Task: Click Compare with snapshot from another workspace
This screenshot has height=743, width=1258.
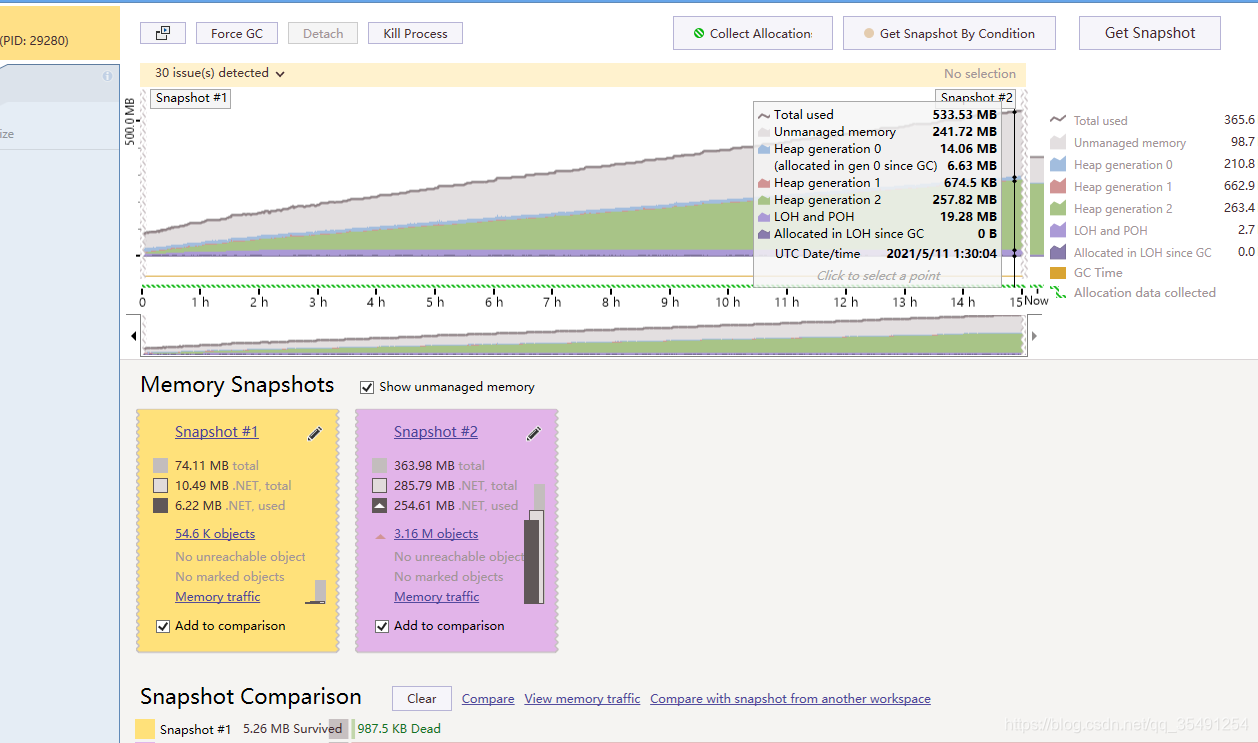Action: tap(790, 699)
